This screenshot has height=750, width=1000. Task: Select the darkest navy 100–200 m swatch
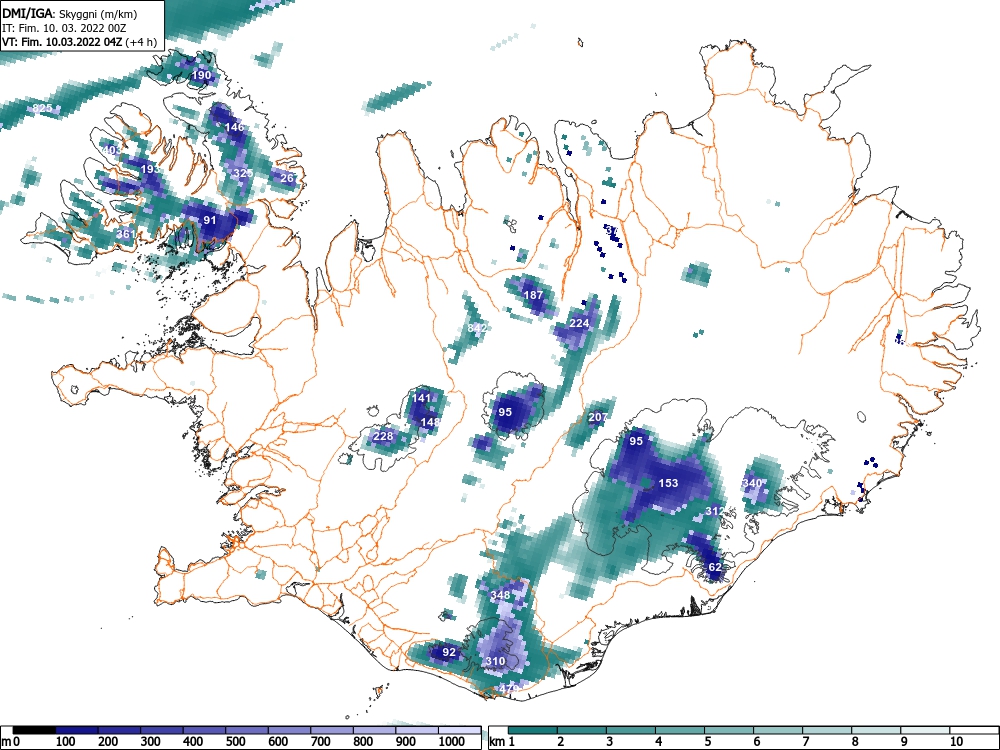77,730
